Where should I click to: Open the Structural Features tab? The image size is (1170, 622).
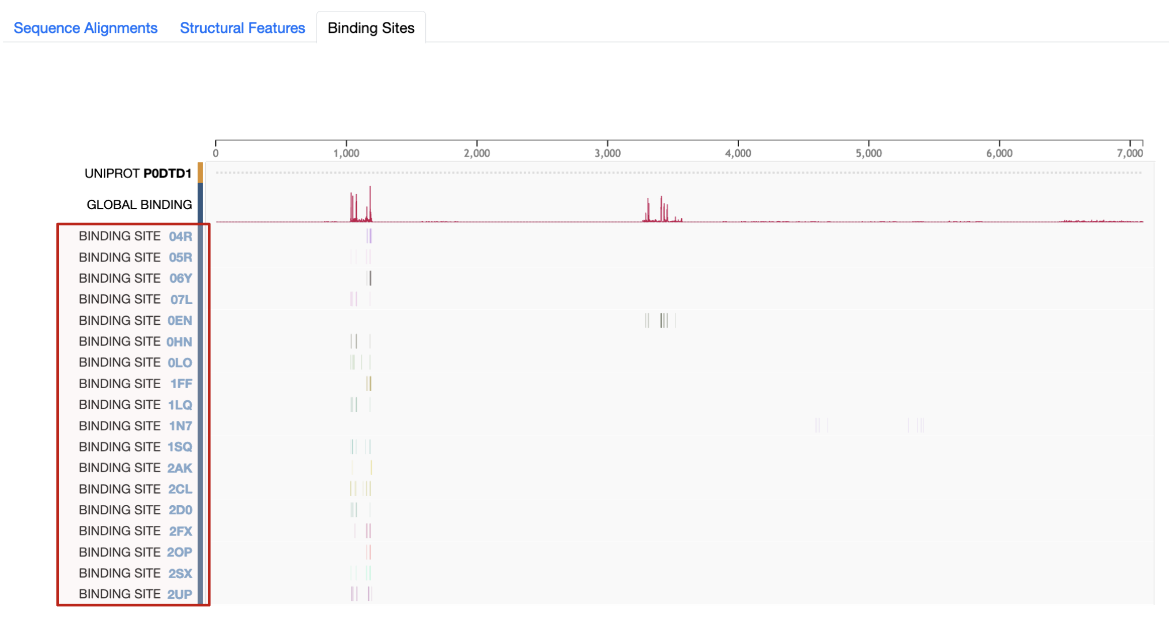coord(242,28)
